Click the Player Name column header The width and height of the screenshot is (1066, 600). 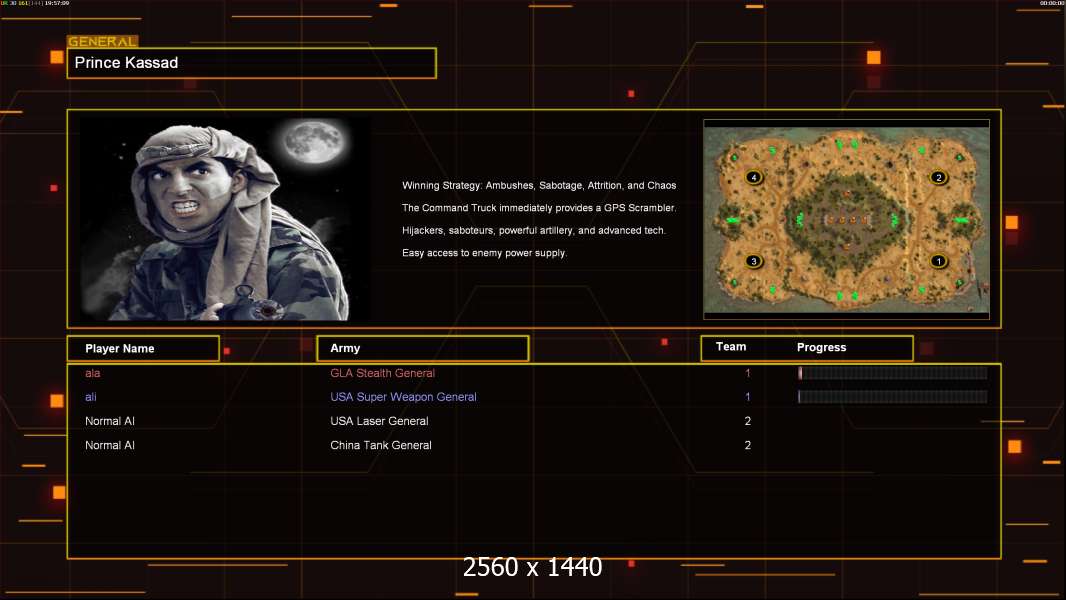point(143,348)
